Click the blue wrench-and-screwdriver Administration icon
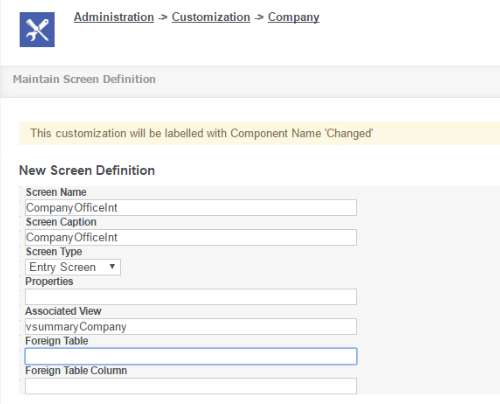 [37, 30]
